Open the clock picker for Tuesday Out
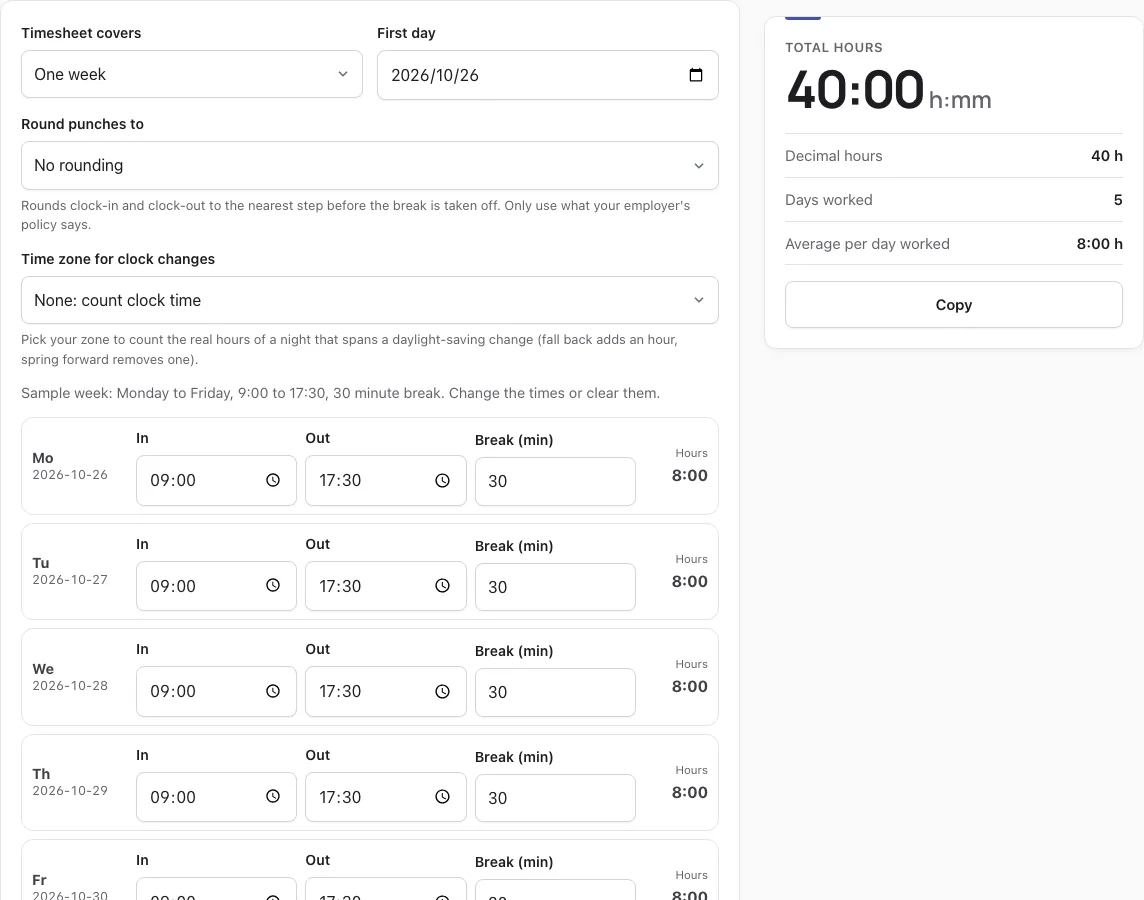 pos(442,586)
